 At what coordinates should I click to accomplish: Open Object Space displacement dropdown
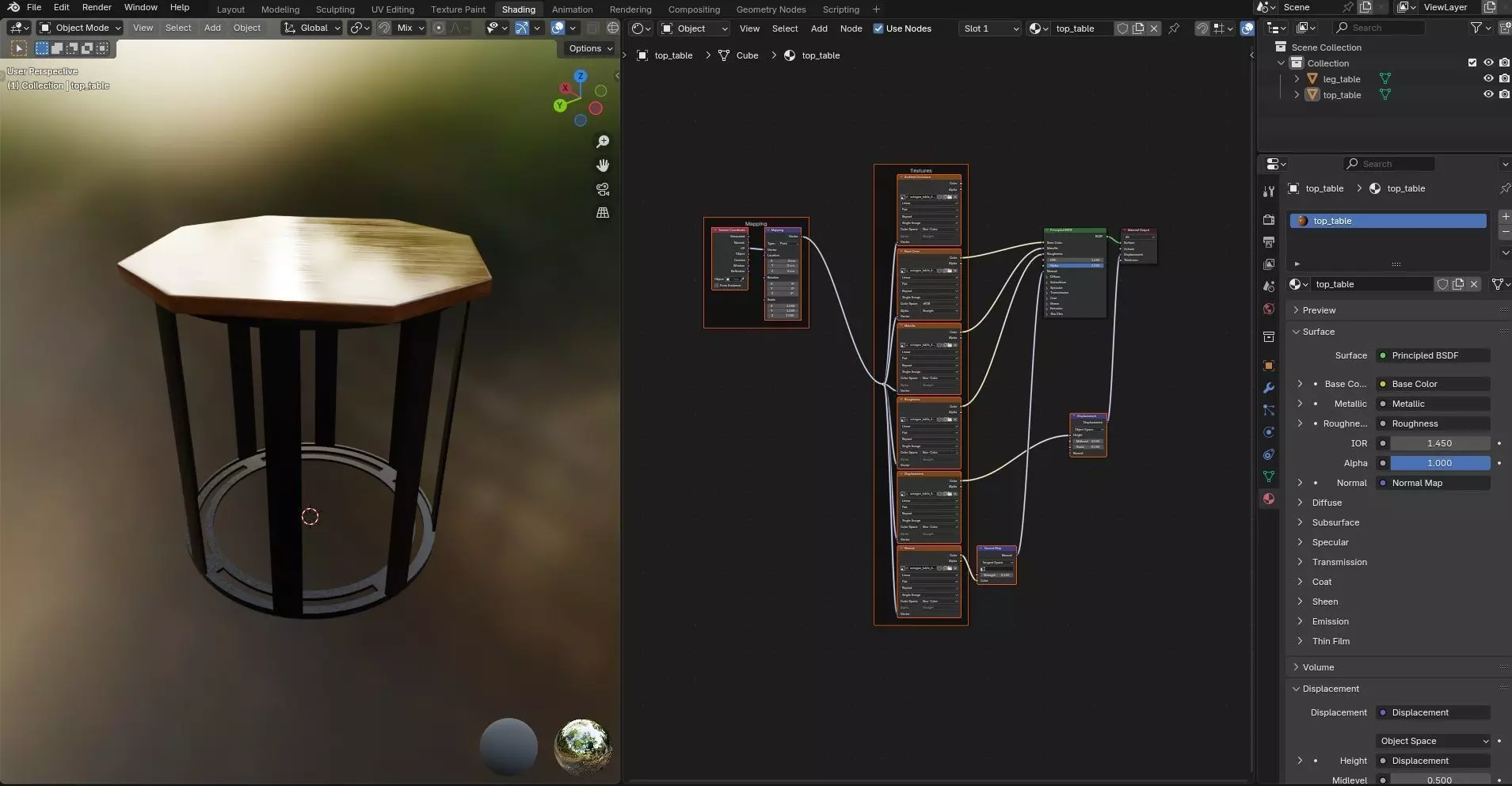[x=1434, y=741]
